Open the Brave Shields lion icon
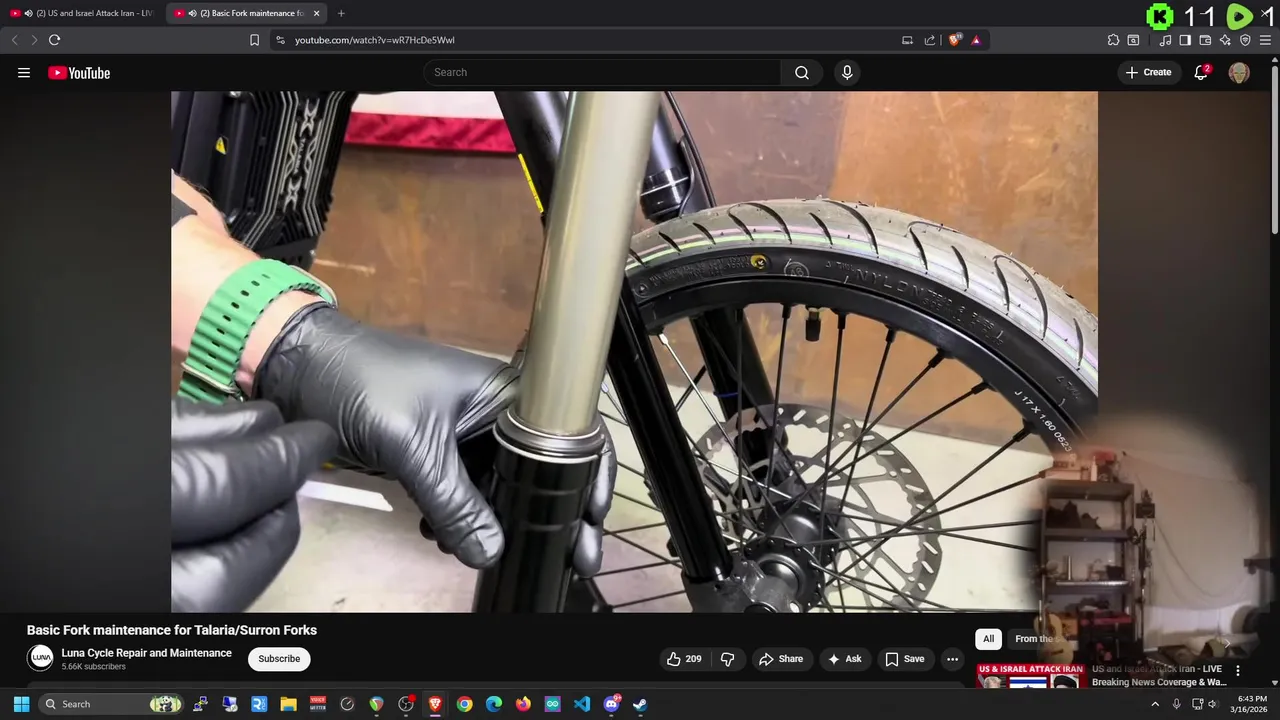1280x720 pixels. [x=955, y=40]
